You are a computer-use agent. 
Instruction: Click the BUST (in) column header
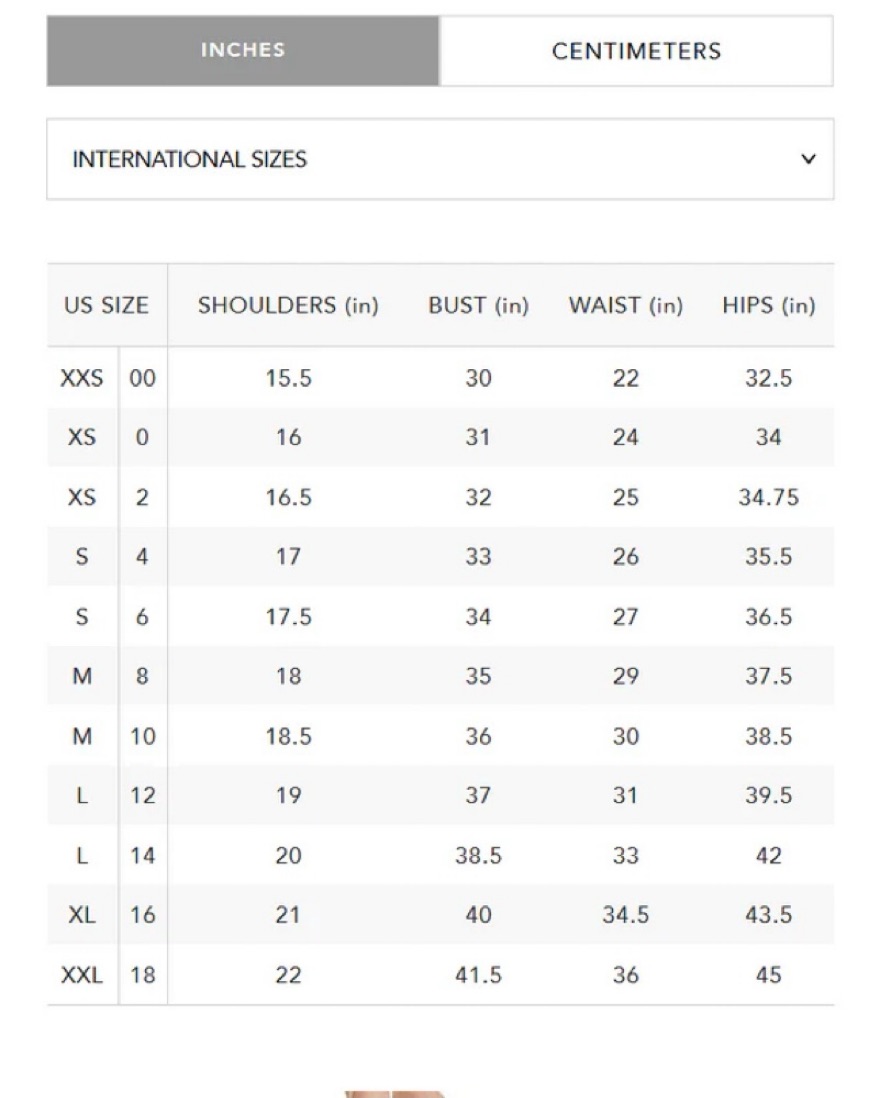point(478,306)
